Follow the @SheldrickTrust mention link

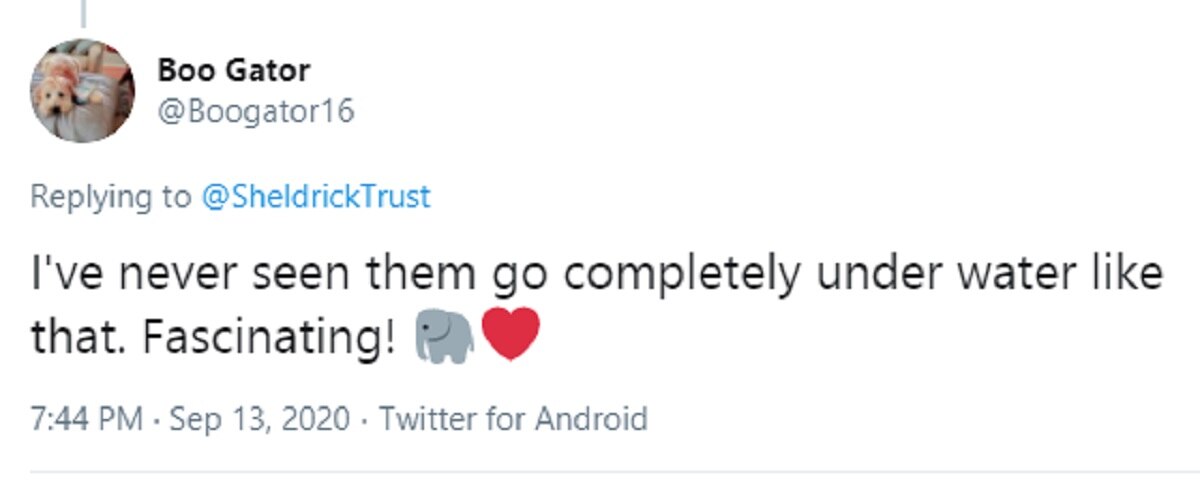pyautogui.click(x=316, y=195)
